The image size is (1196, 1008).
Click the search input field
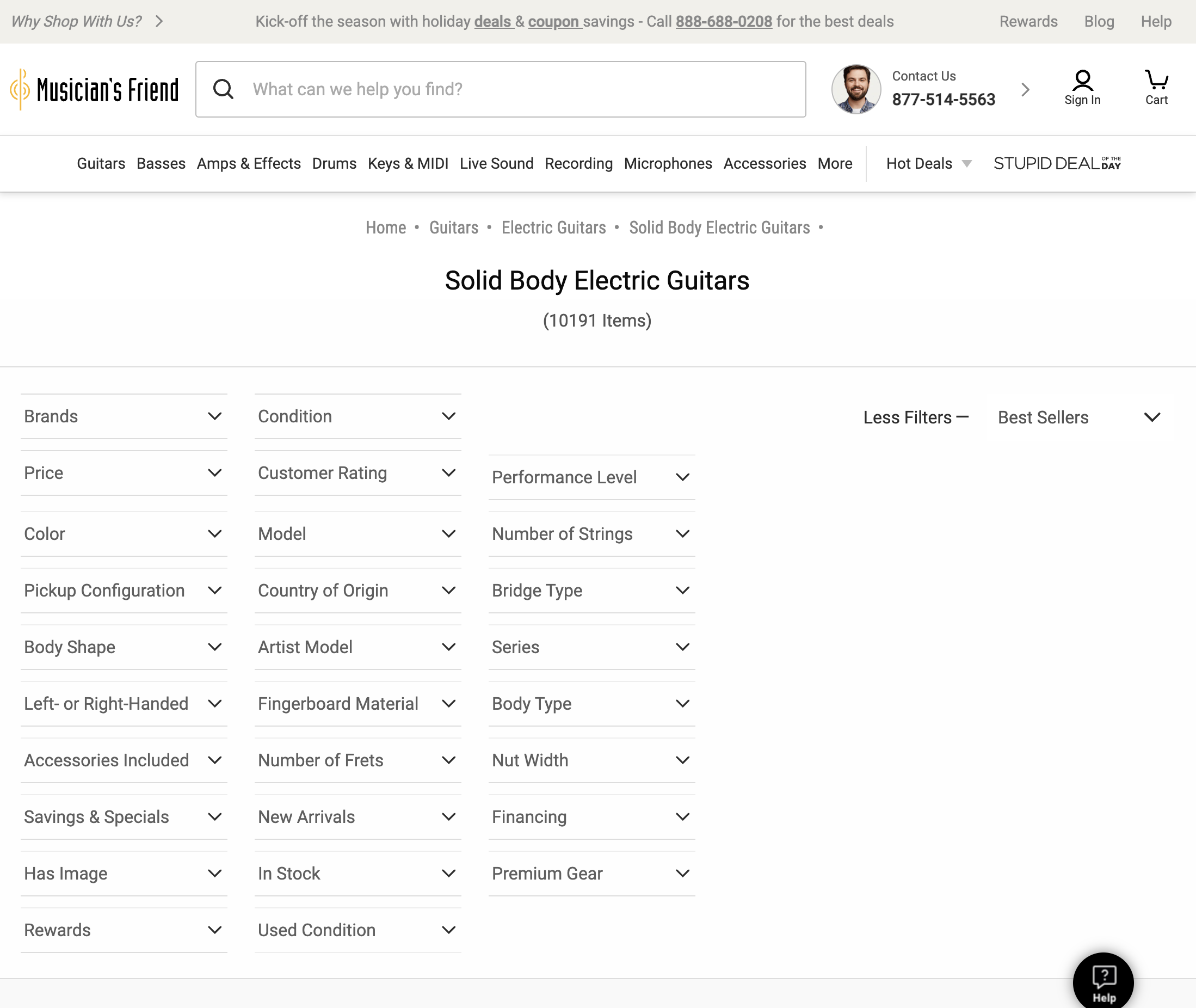503,89
